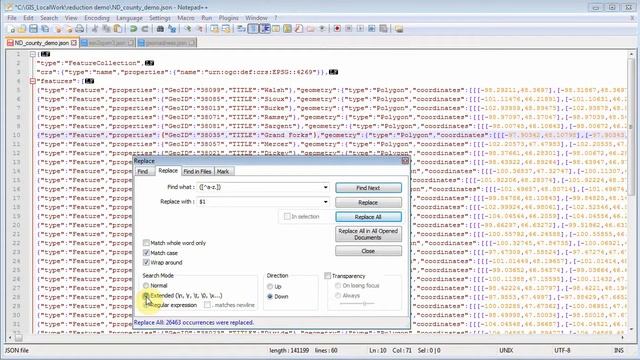Click the Replace button

click(x=368, y=202)
